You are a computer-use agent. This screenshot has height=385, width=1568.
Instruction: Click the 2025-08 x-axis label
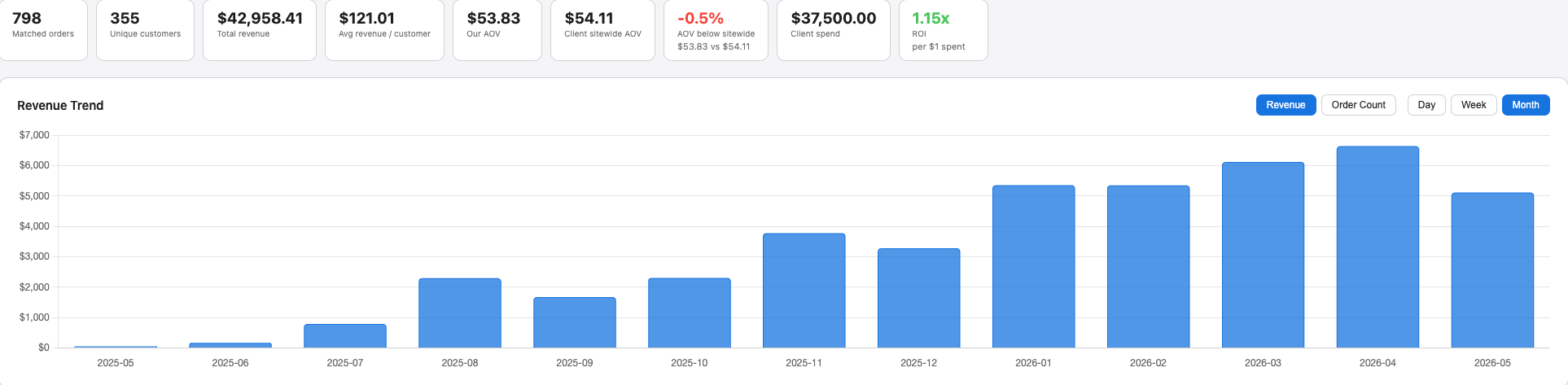[x=460, y=363]
